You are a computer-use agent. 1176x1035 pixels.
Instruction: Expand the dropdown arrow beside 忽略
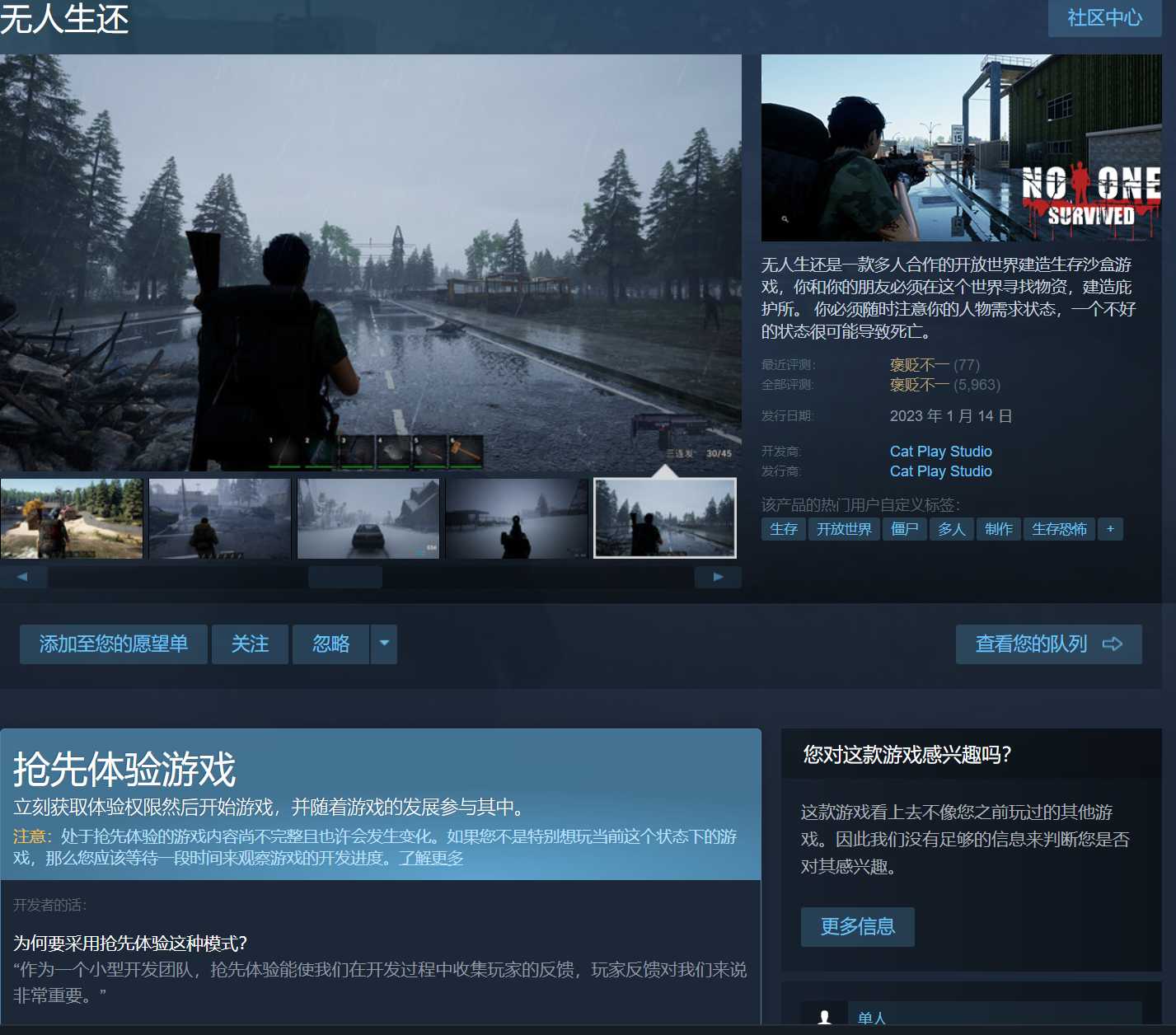(x=384, y=644)
